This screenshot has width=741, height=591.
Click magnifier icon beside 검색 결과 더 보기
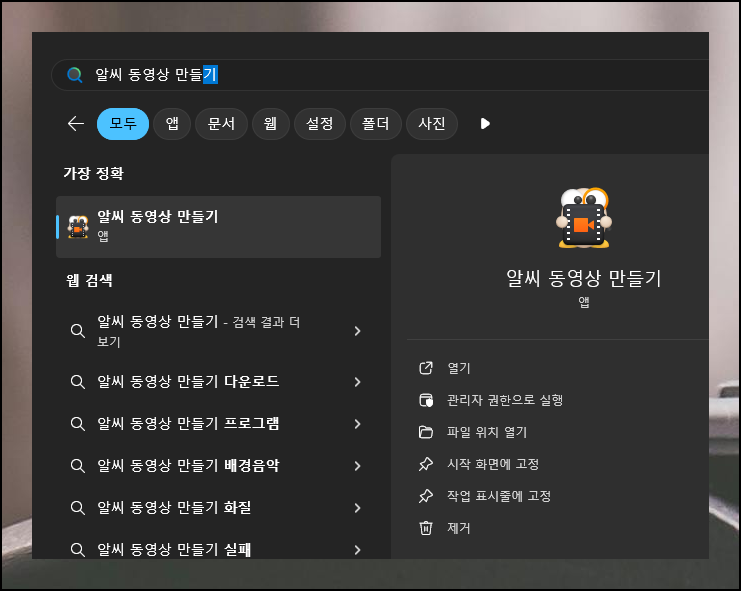(x=78, y=331)
